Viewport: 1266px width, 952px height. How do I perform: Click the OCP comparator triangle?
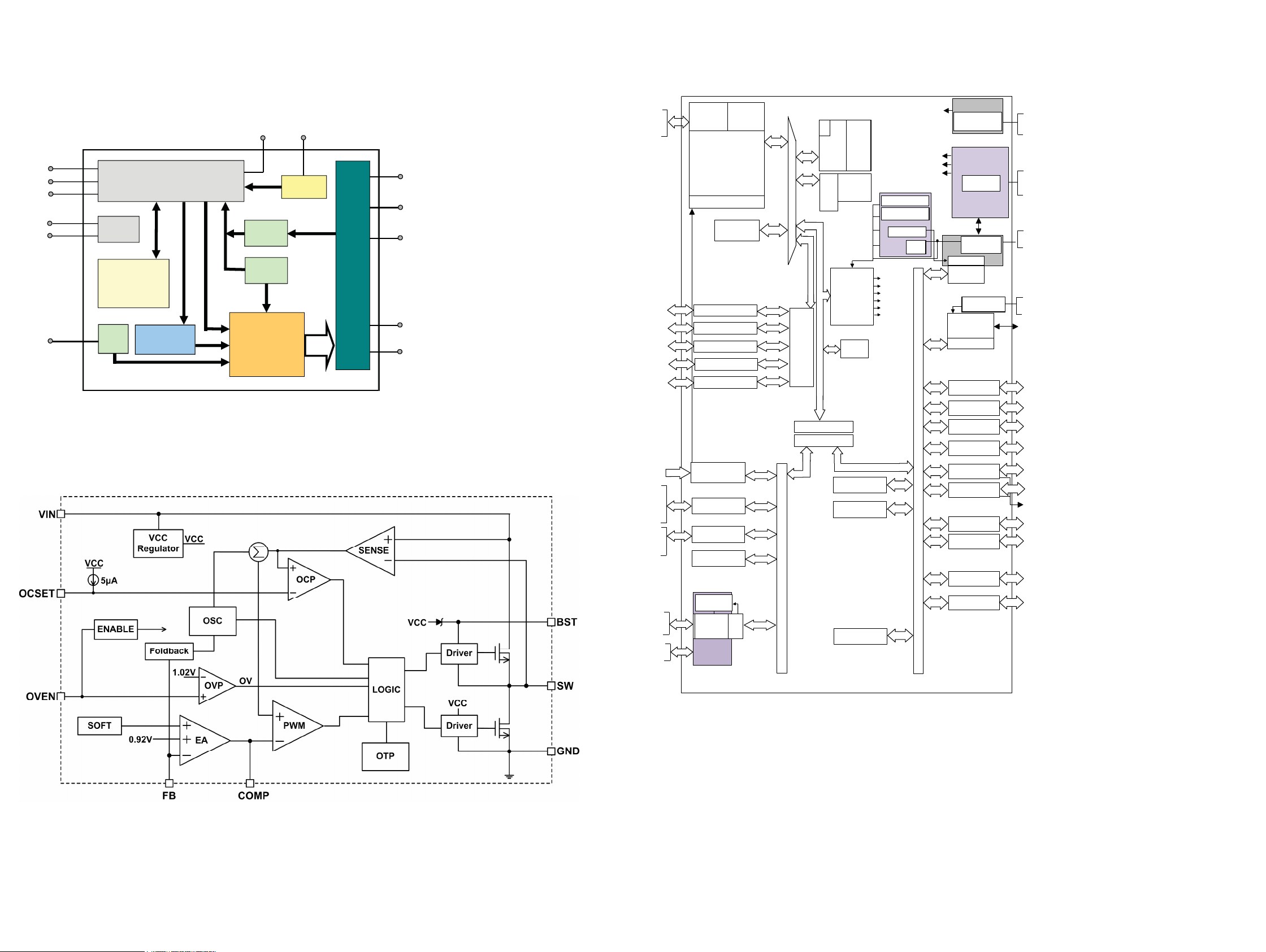click(x=305, y=579)
